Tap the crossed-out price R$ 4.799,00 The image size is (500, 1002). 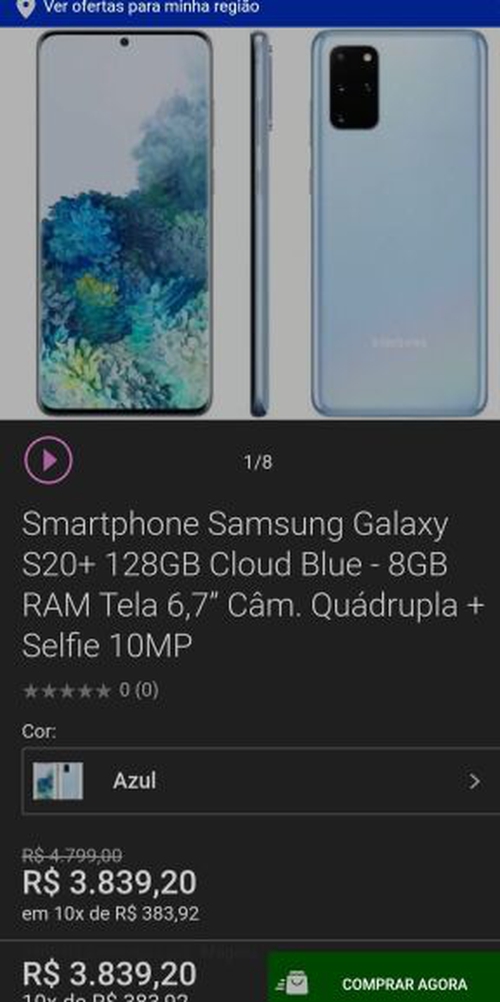[72, 855]
